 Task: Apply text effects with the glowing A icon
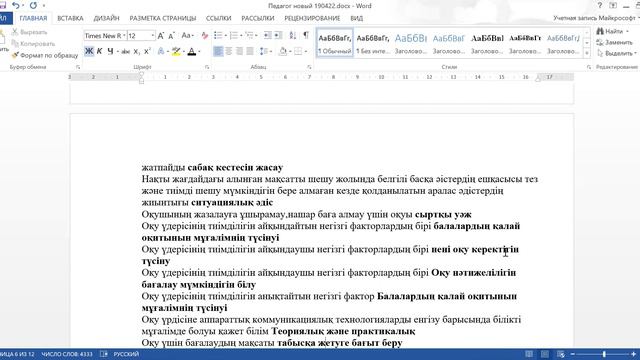coord(161,51)
